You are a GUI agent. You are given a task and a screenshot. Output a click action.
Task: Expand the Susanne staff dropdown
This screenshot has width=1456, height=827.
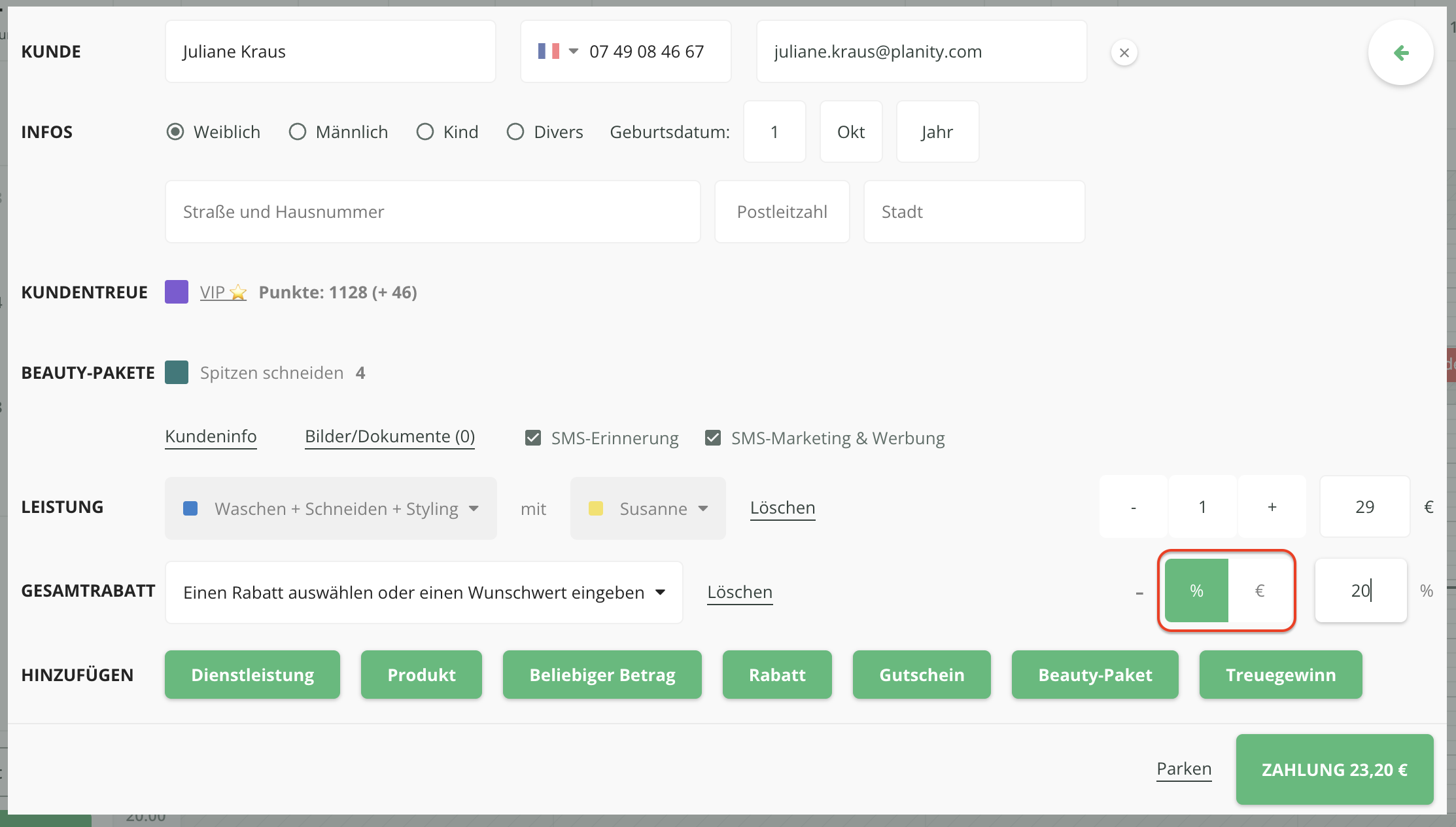648,508
